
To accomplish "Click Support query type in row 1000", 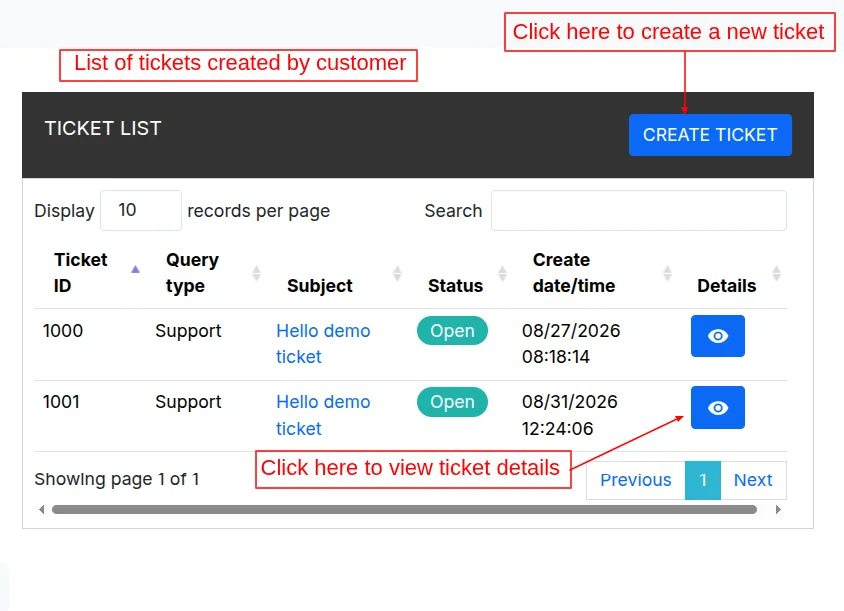I will [188, 331].
